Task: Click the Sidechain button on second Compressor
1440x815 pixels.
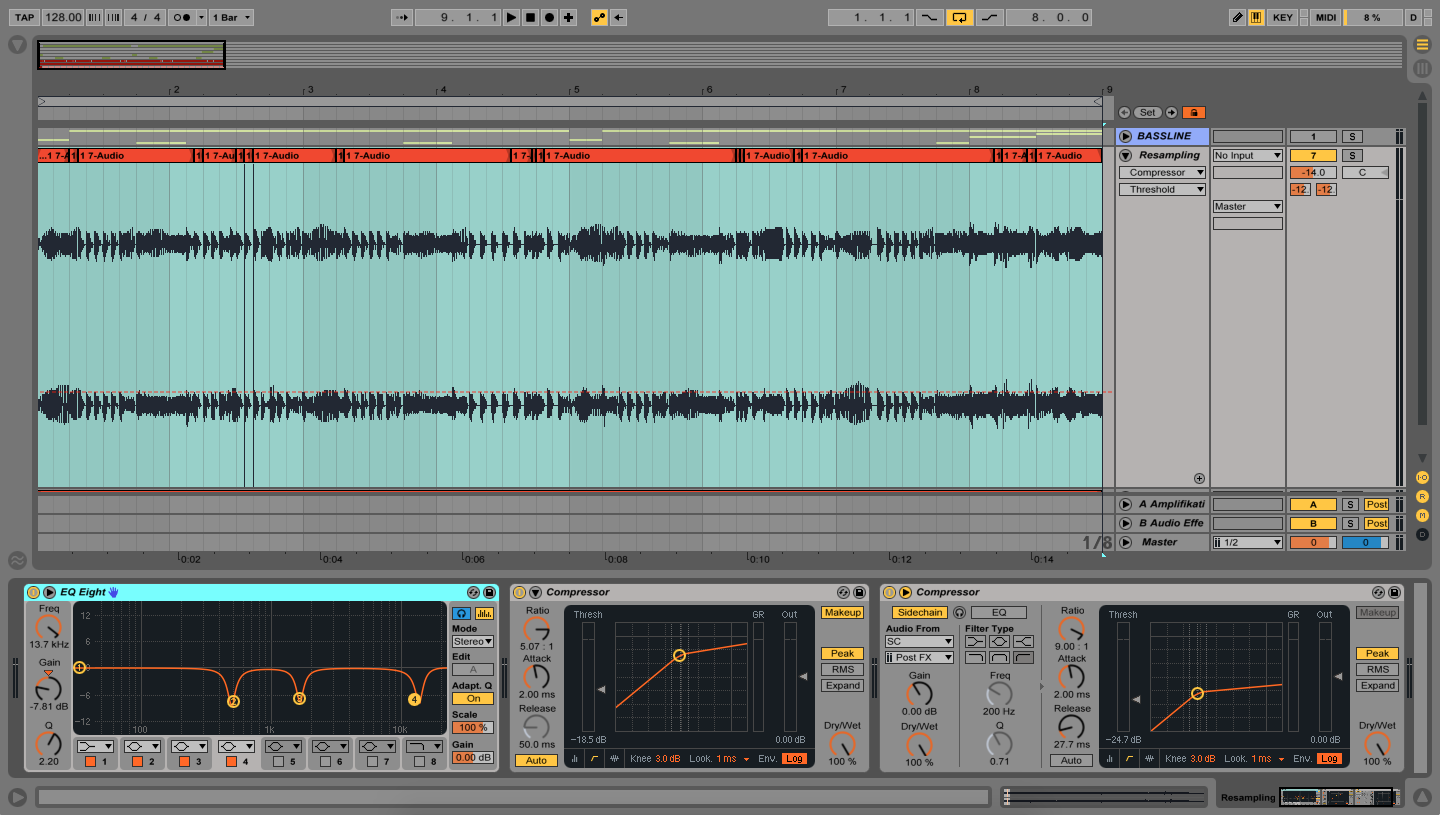Action: tap(919, 612)
